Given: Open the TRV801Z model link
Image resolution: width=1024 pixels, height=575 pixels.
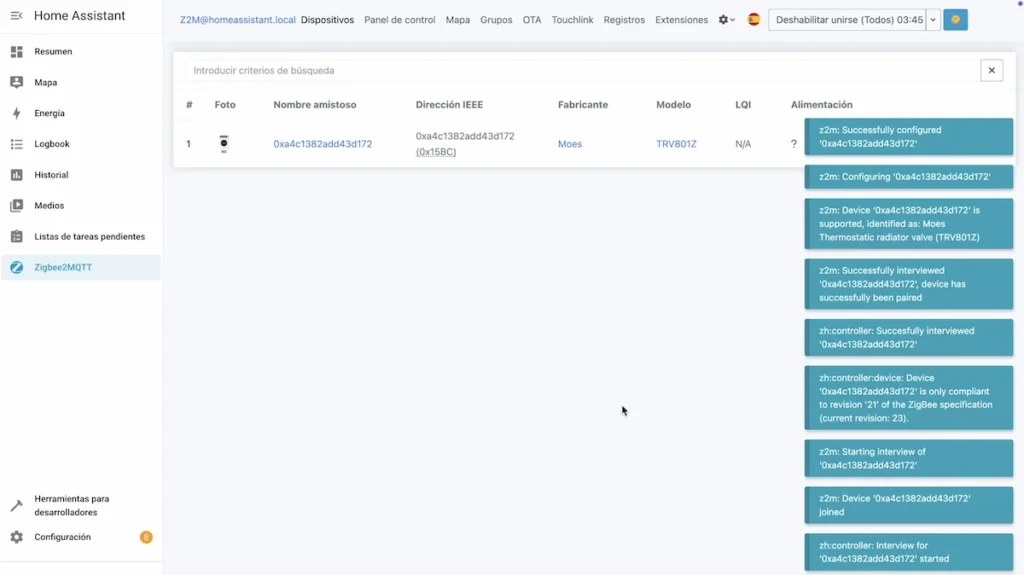Looking at the screenshot, I should click(x=676, y=144).
